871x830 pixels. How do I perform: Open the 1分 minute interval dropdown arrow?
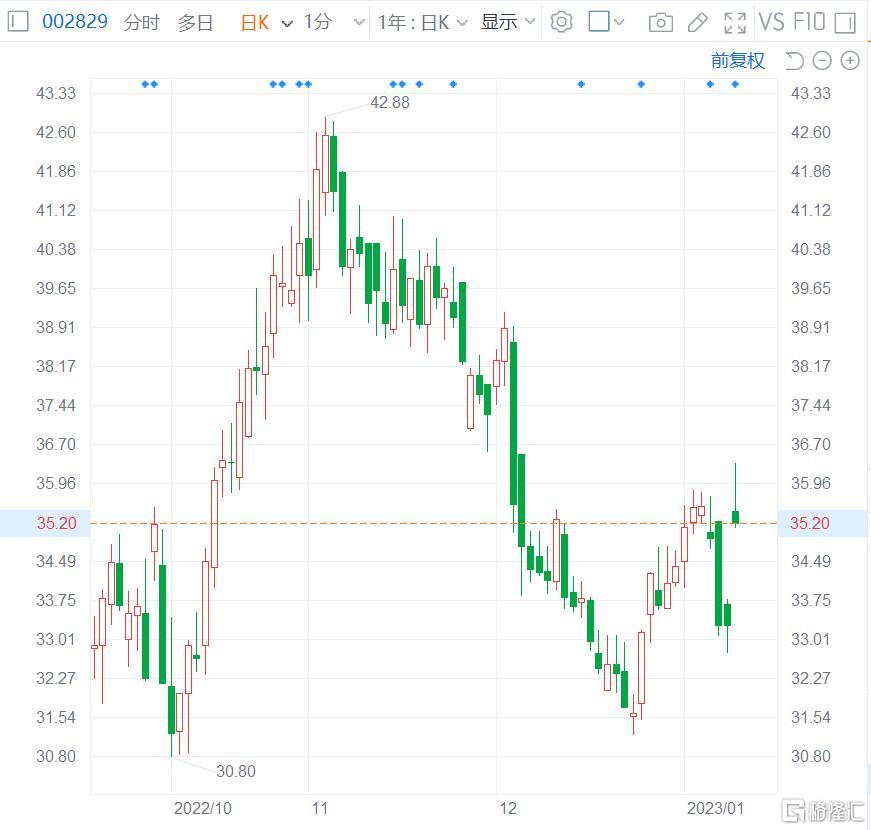(x=359, y=23)
